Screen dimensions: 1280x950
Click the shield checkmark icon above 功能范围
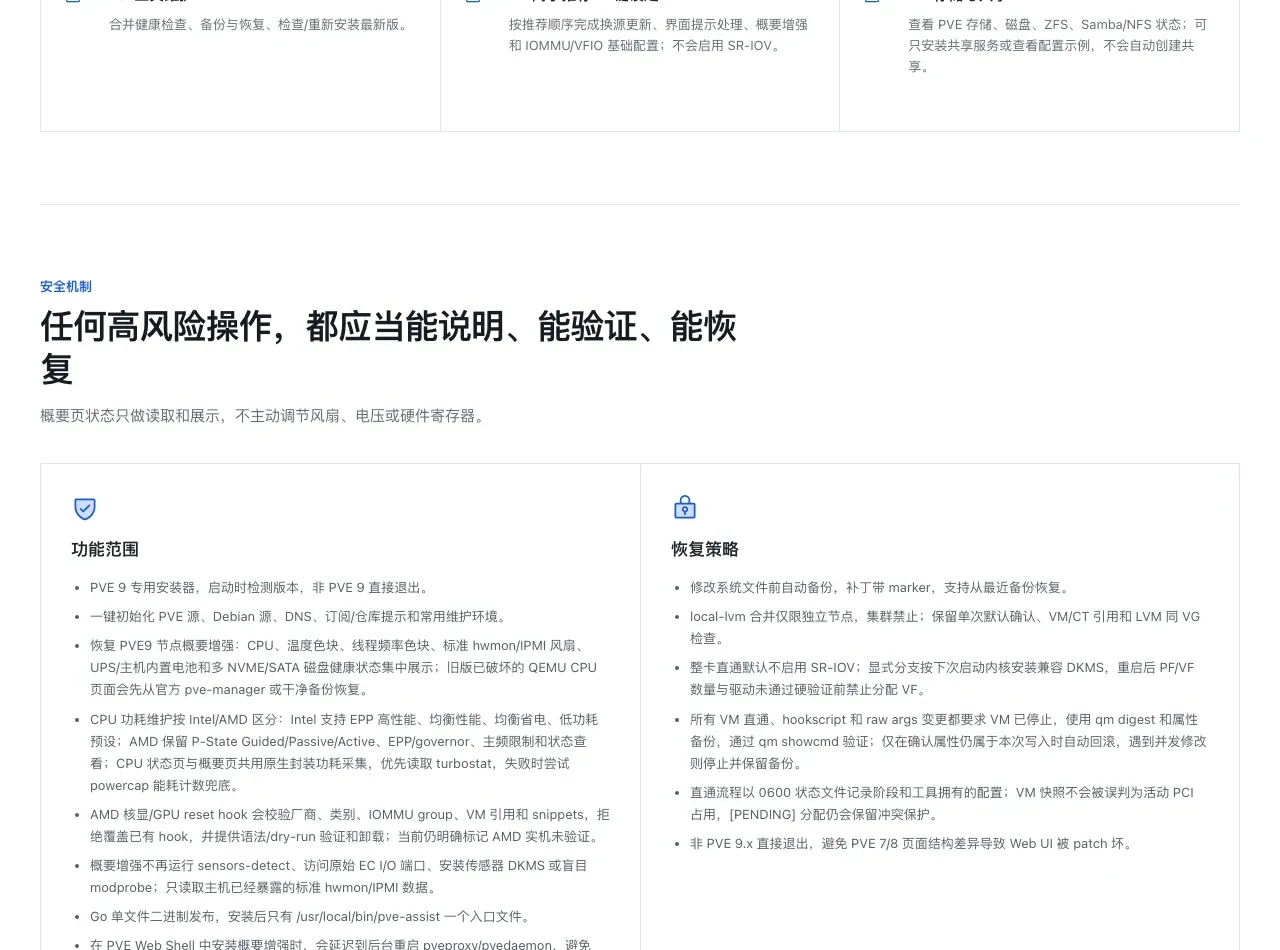pos(85,508)
